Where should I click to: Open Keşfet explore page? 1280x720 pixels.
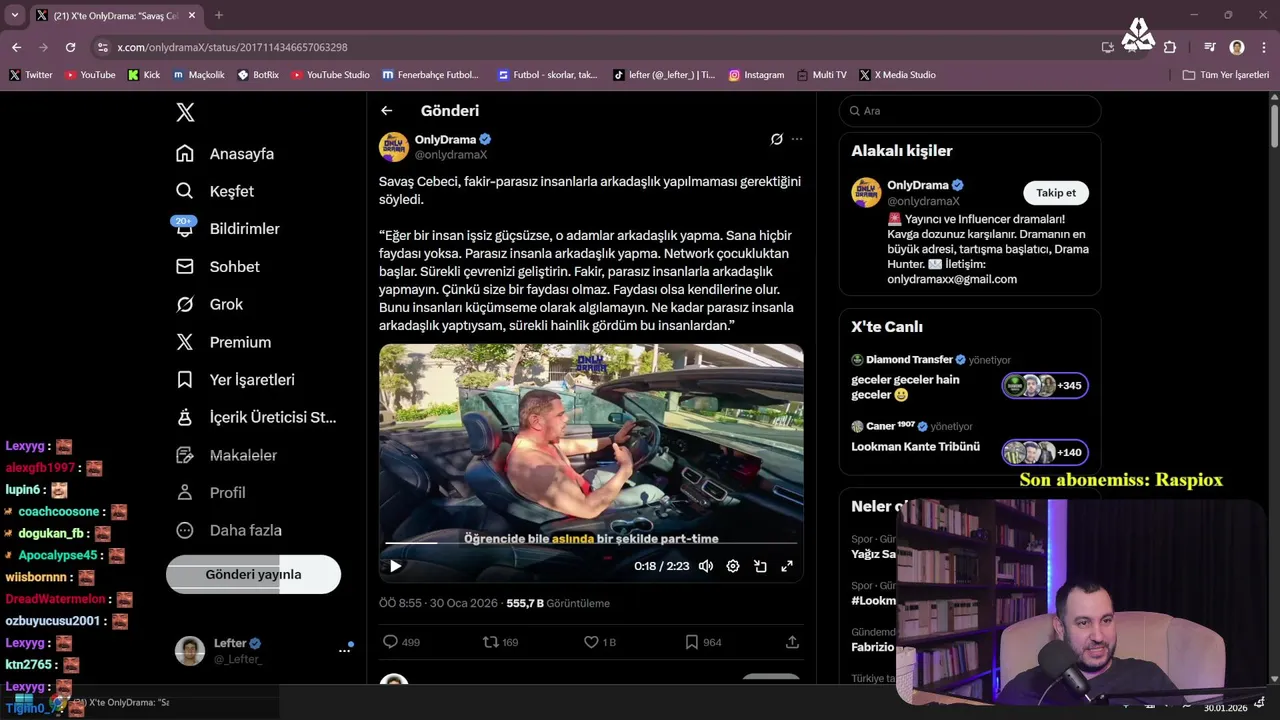(x=215, y=191)
